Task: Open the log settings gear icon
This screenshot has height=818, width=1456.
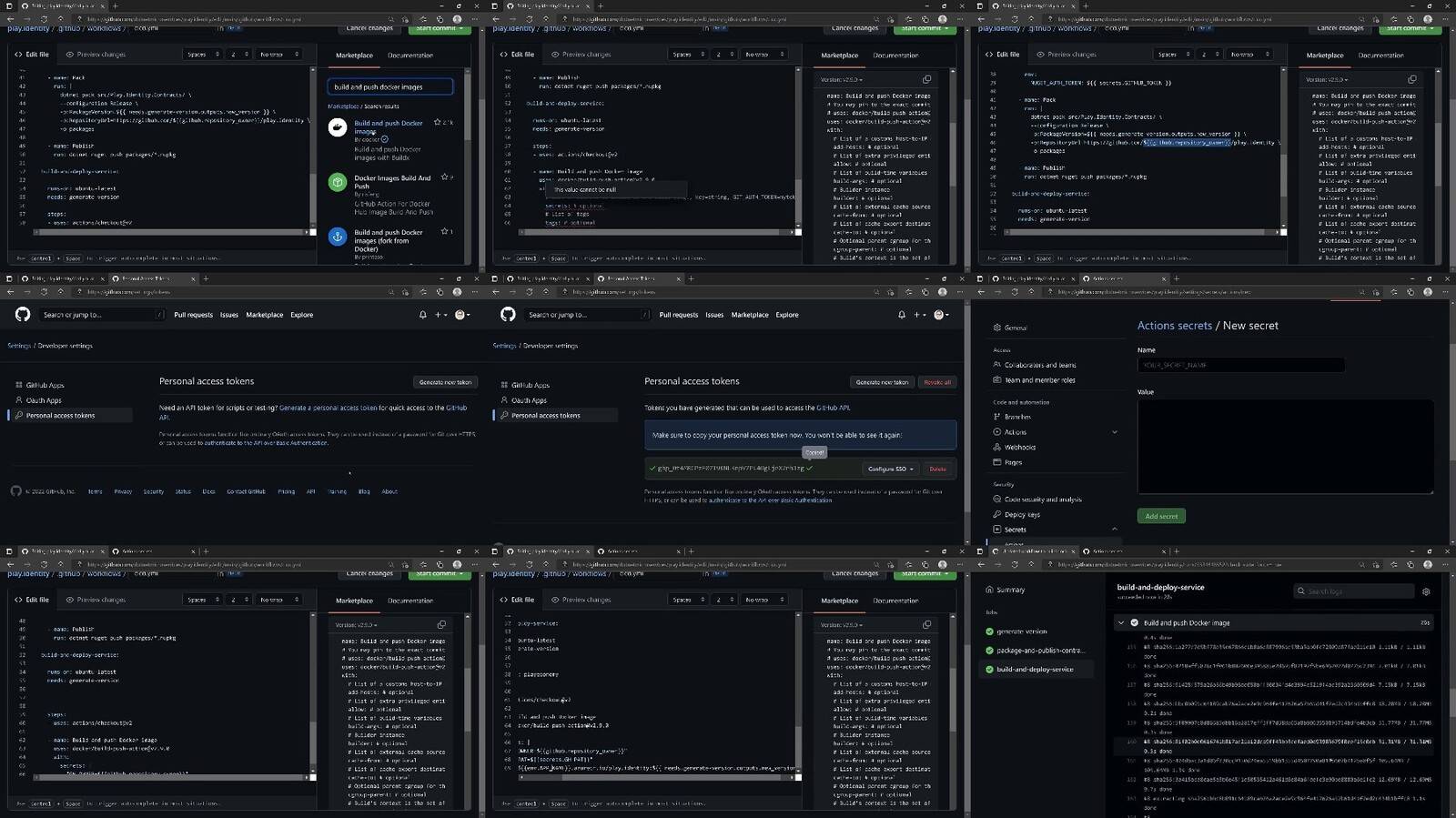Action: [1426, 591]
